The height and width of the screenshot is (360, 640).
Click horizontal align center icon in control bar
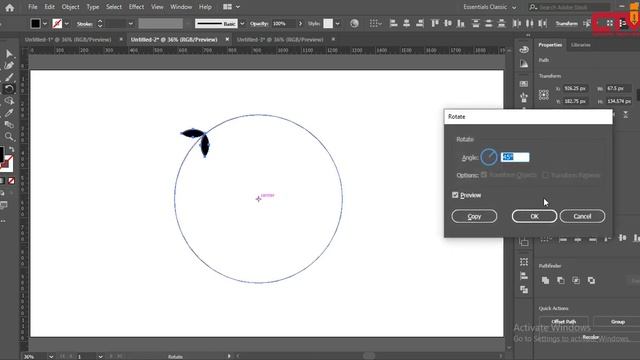[x=407, y=24]
